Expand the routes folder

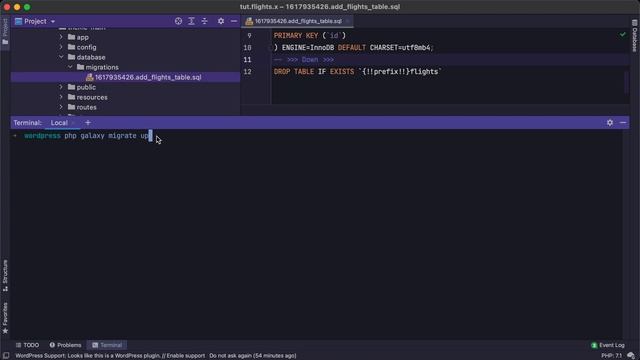(61, 107)
